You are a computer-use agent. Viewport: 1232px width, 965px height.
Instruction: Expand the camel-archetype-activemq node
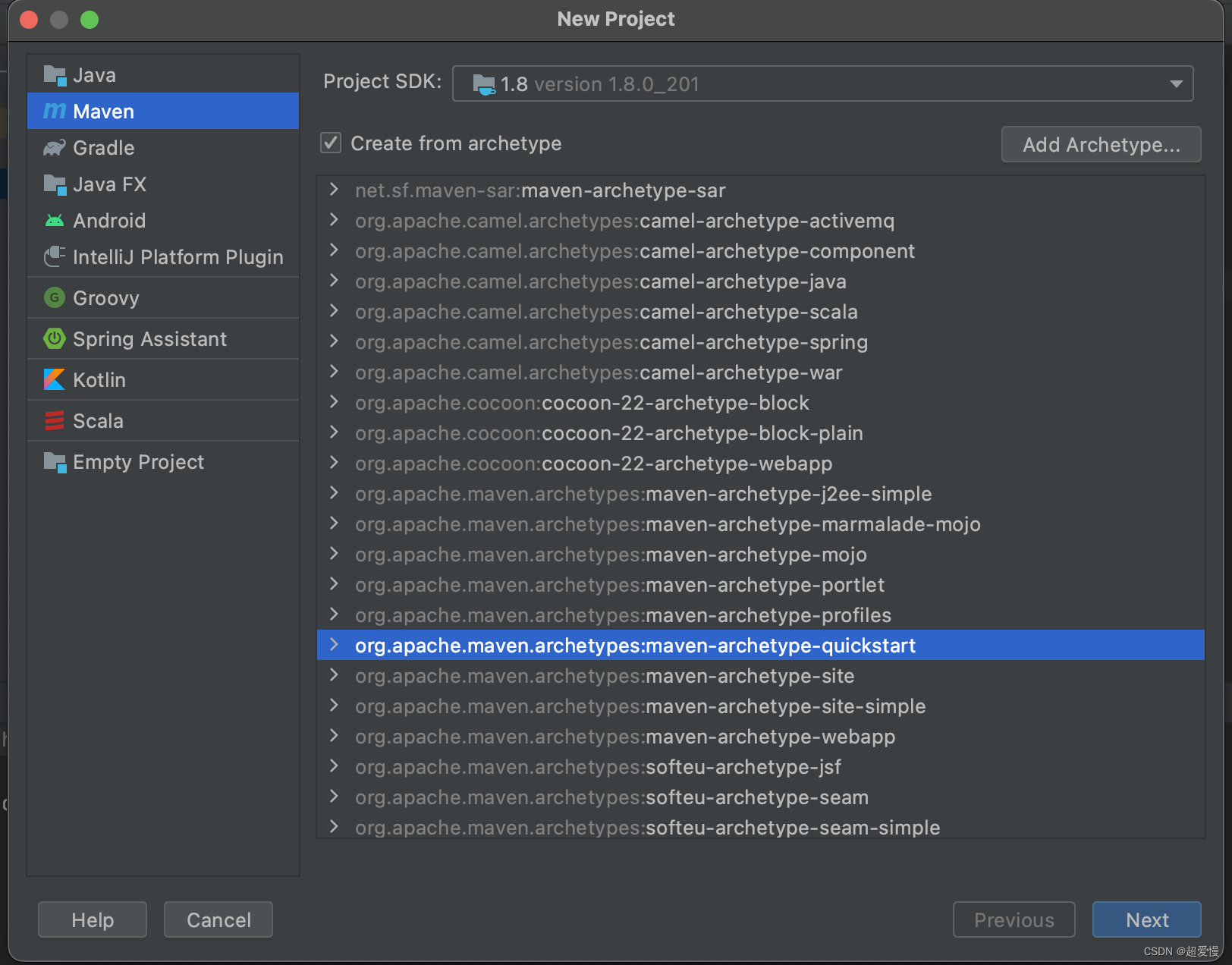tap(334, 220)
